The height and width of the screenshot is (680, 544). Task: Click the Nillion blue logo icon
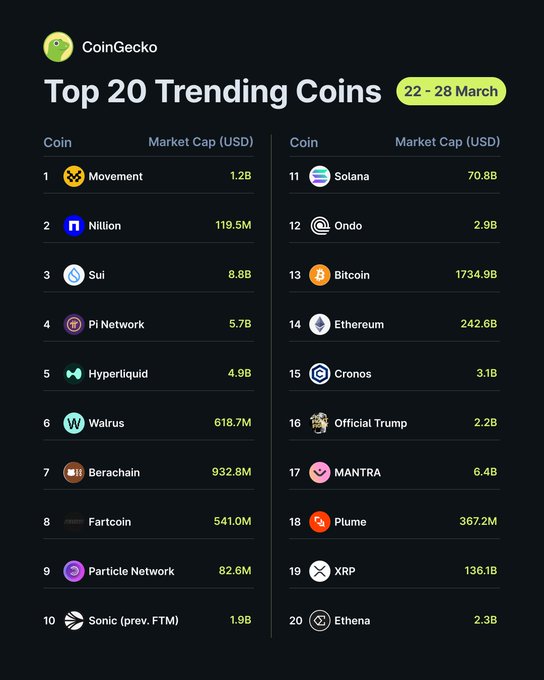[x=74, y=226]
